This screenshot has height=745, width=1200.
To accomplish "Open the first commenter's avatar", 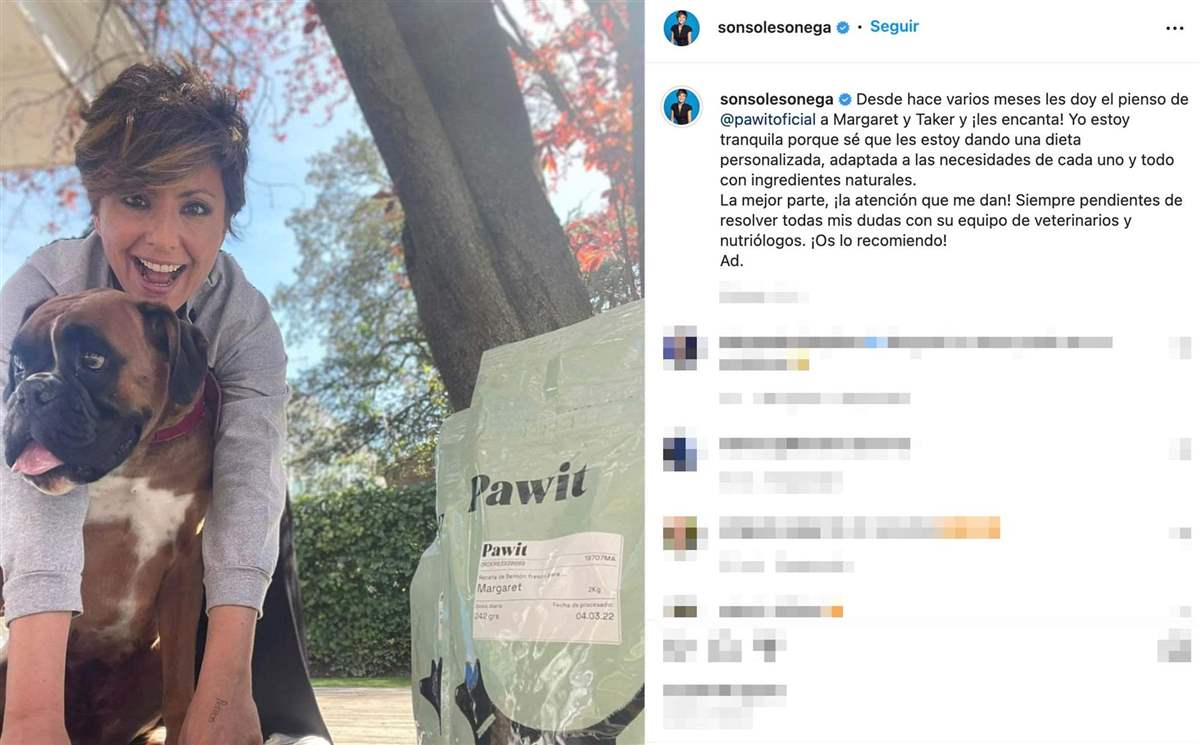I will point(680,348).
